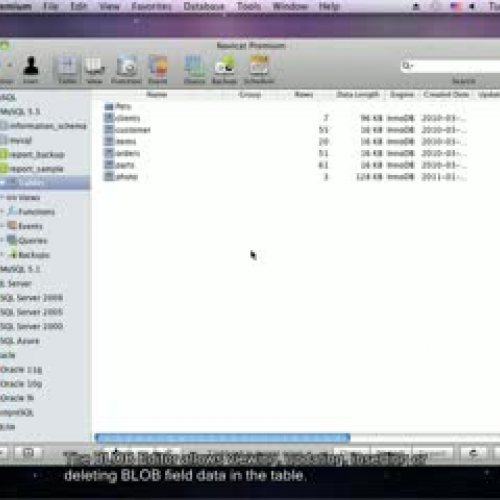Viewport: 500px width, 500px height.
Task: Collapse the Tables node in sidebar
Action: [2, 183]
